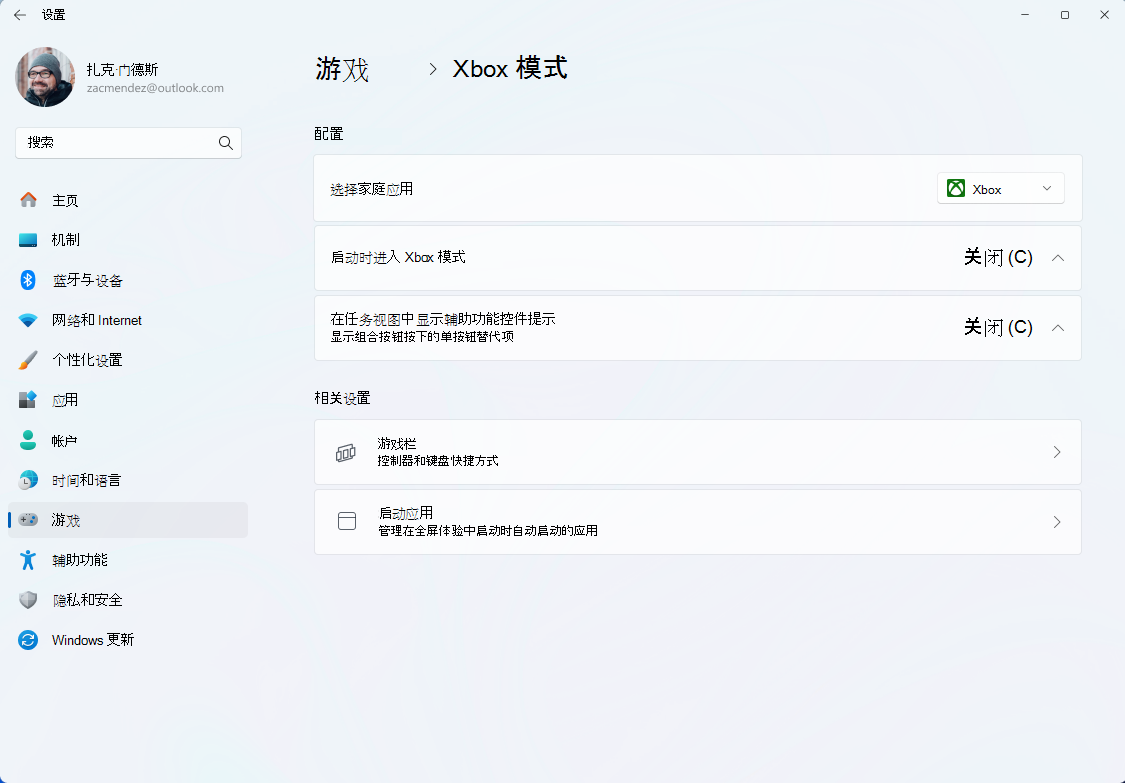The width and height of the screenshot is (1125, 783).
Task: Click the search magnifier icon
Action: [225, 143]
